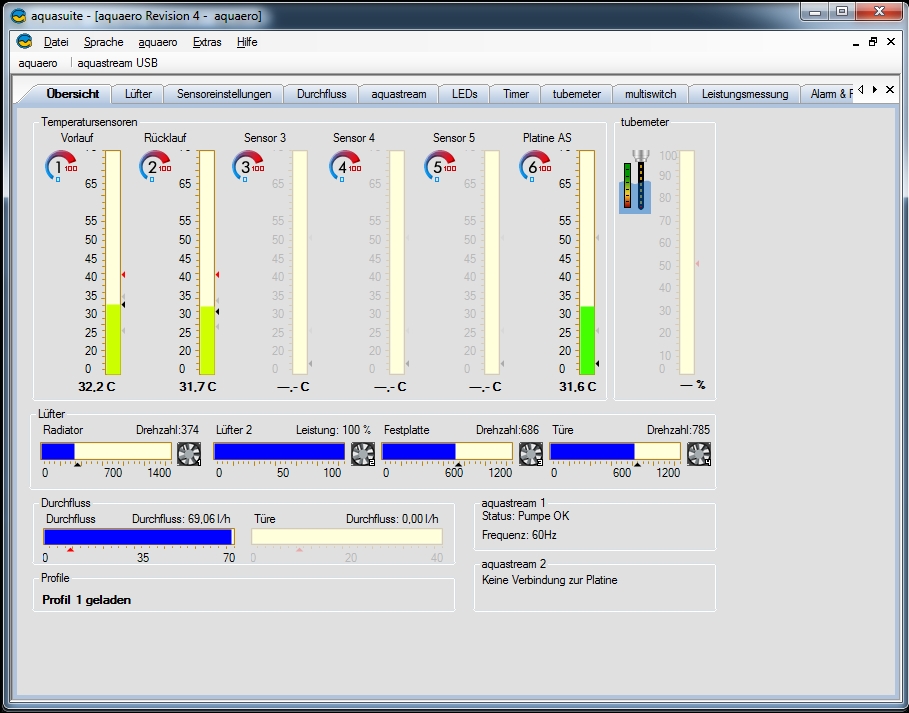This screenshot has height=713, width=909.
Task: Open the Datei menu
Action: tap(56, 42)
